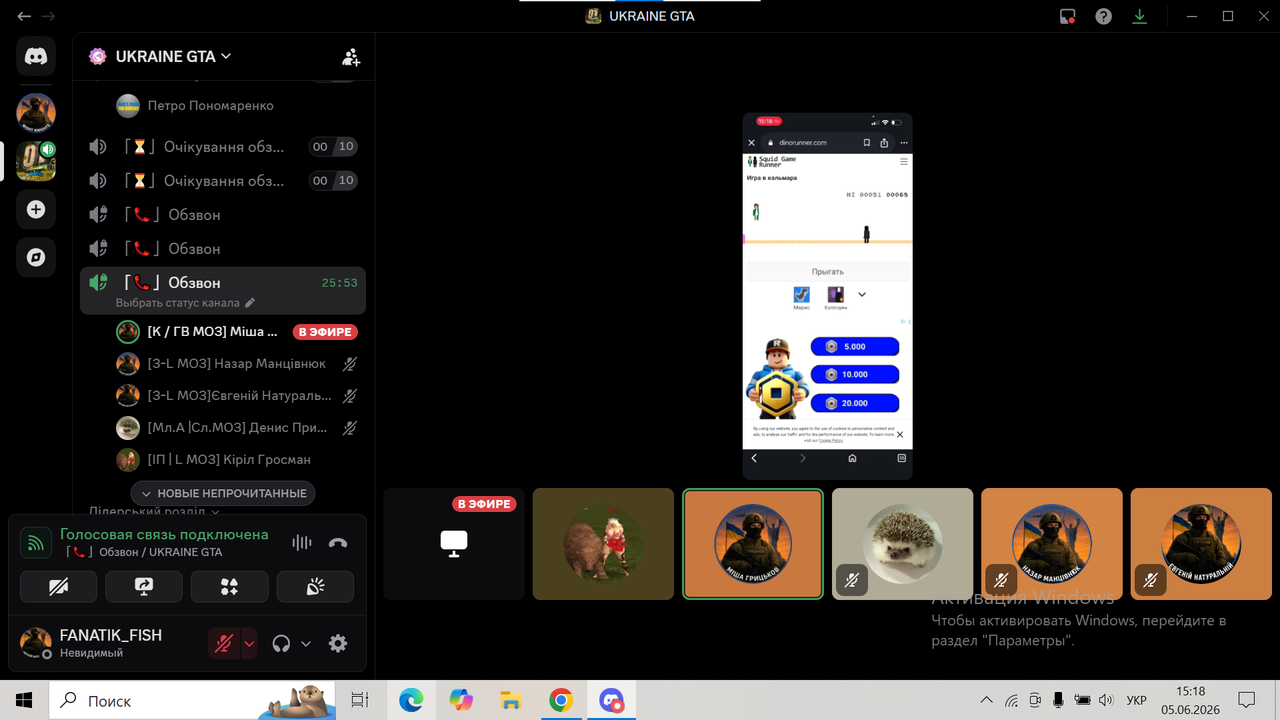Select the hedgehog avatar video tile

pos(902,544)
